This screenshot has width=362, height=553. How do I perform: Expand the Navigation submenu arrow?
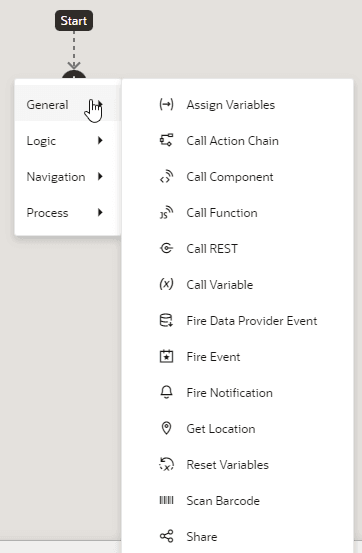click(x=100, y=177)
